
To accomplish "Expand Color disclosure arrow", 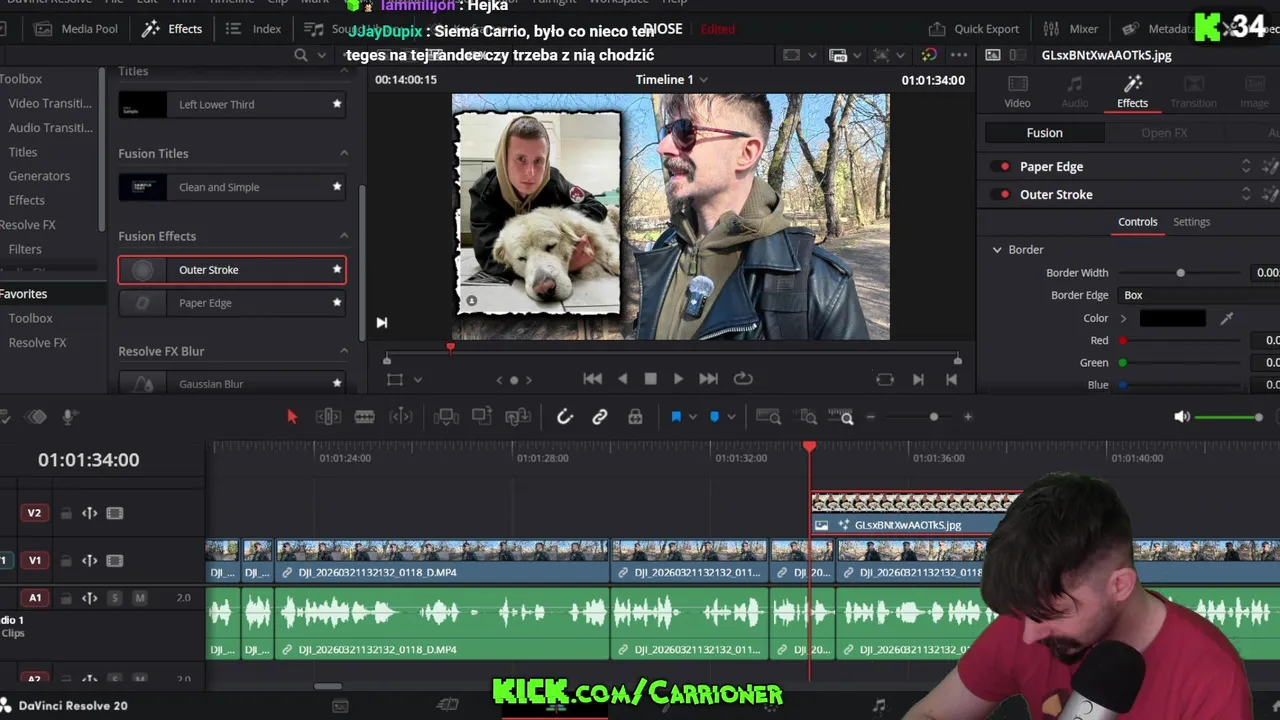I will [x=1123, y=319].
